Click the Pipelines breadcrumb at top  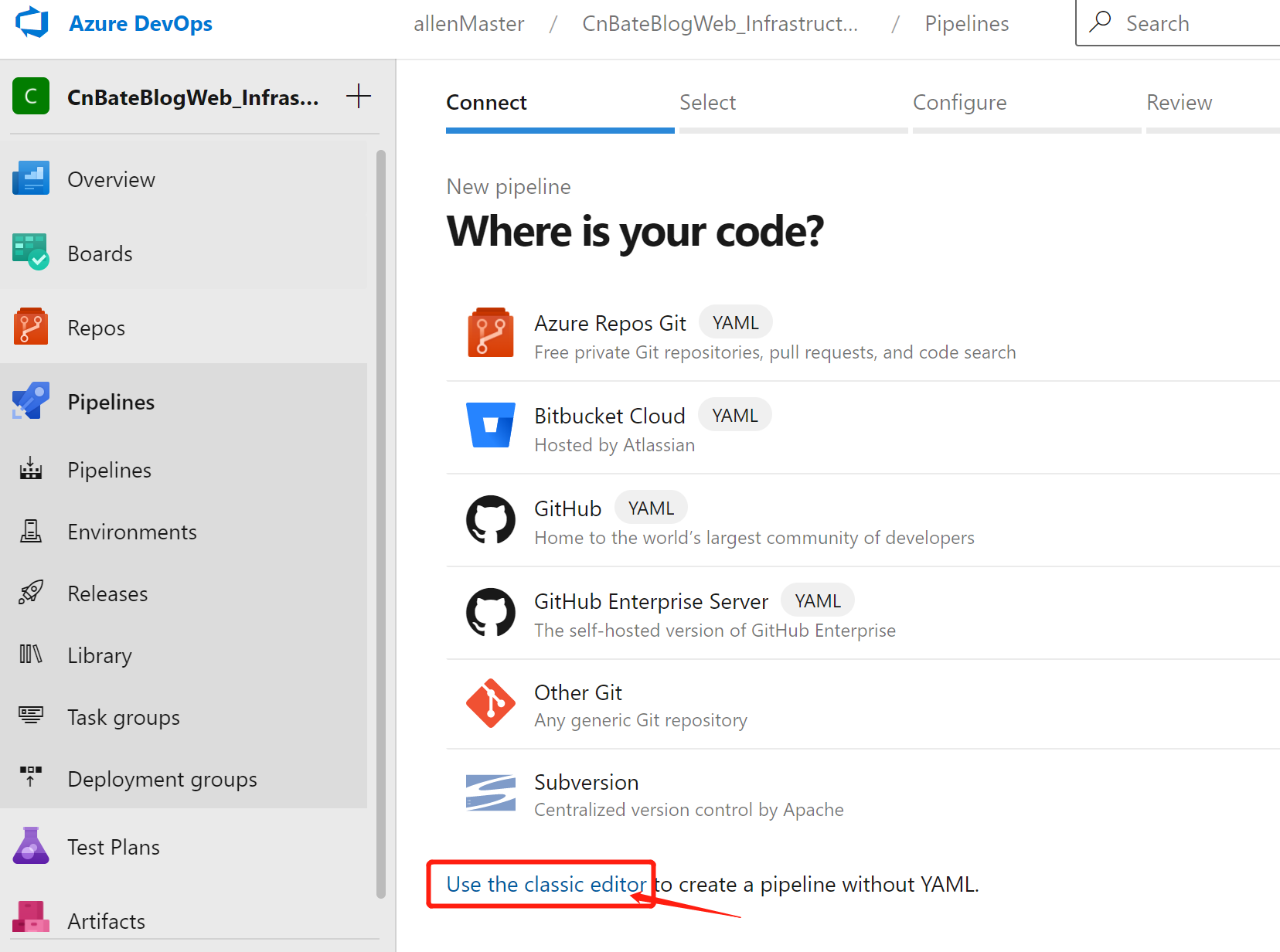coord(966,24)
